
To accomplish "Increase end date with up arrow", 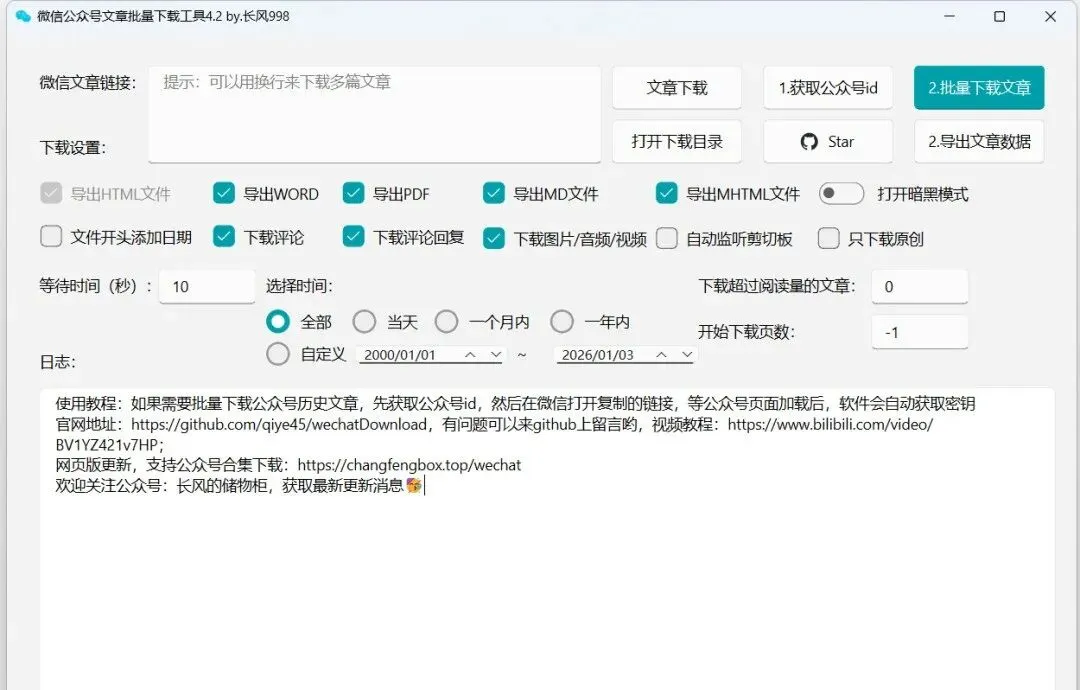I will point(661,355).
